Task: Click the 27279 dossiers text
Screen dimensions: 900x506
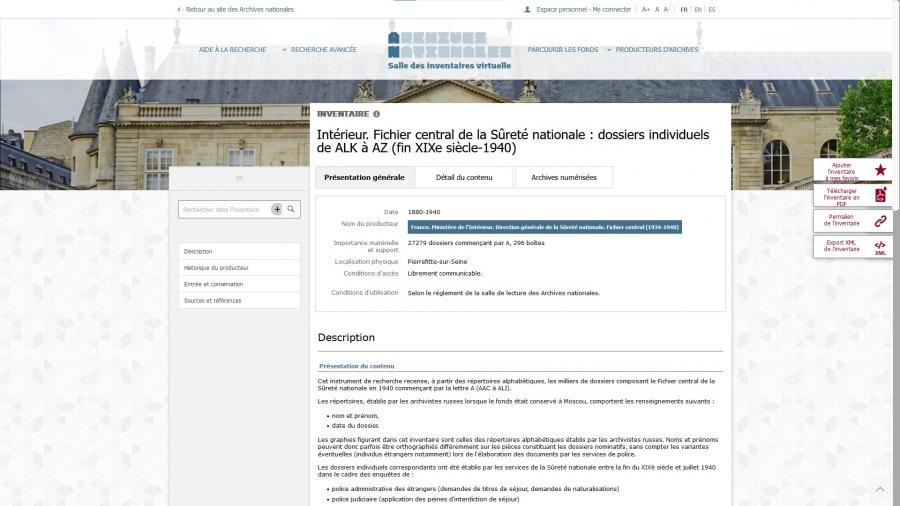Action: pyautogui.click(x=476, y=243)
